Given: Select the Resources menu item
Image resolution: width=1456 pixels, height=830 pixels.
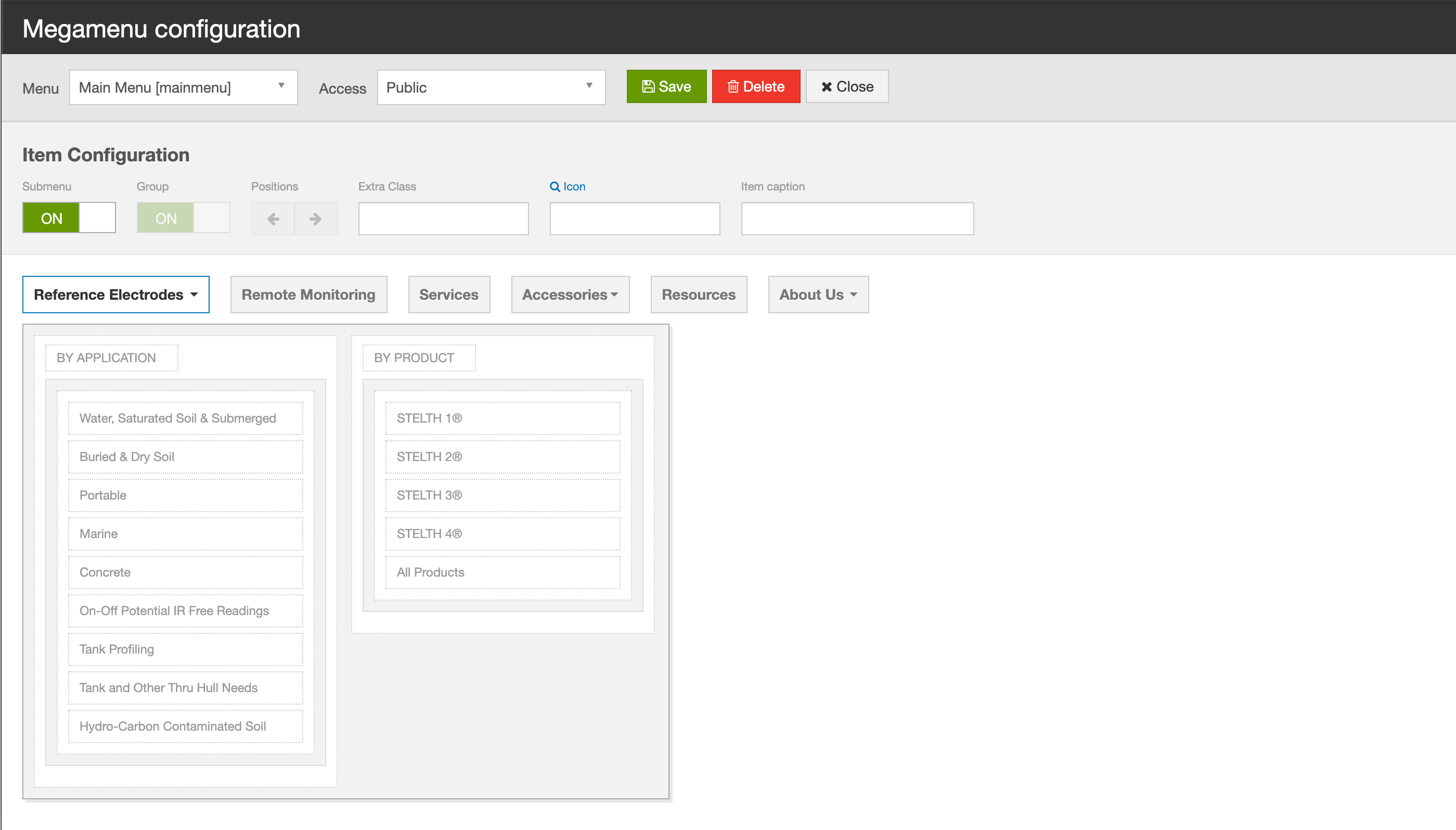Looking at the screenshot, I should 698,295.
